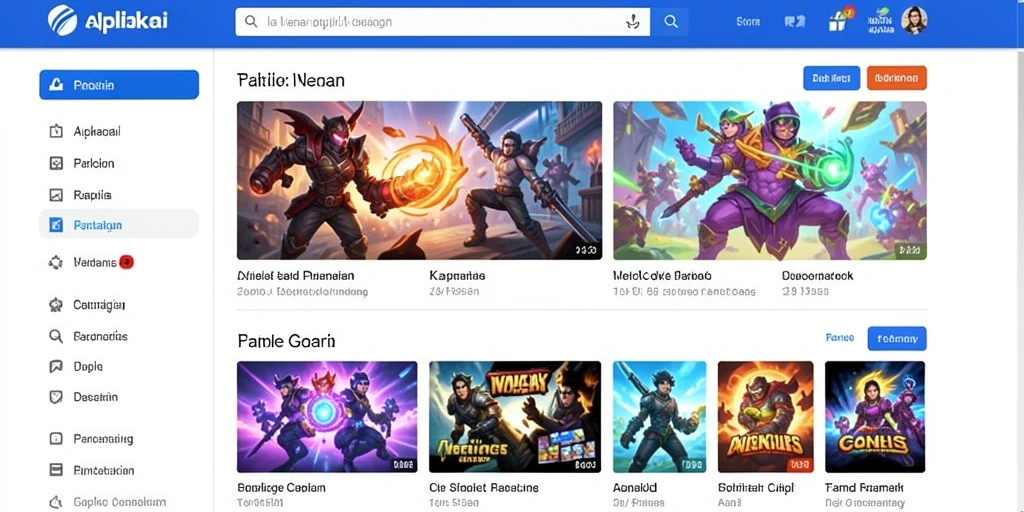
Task: Open the gift box icon in header
Action: click(838, 20)
